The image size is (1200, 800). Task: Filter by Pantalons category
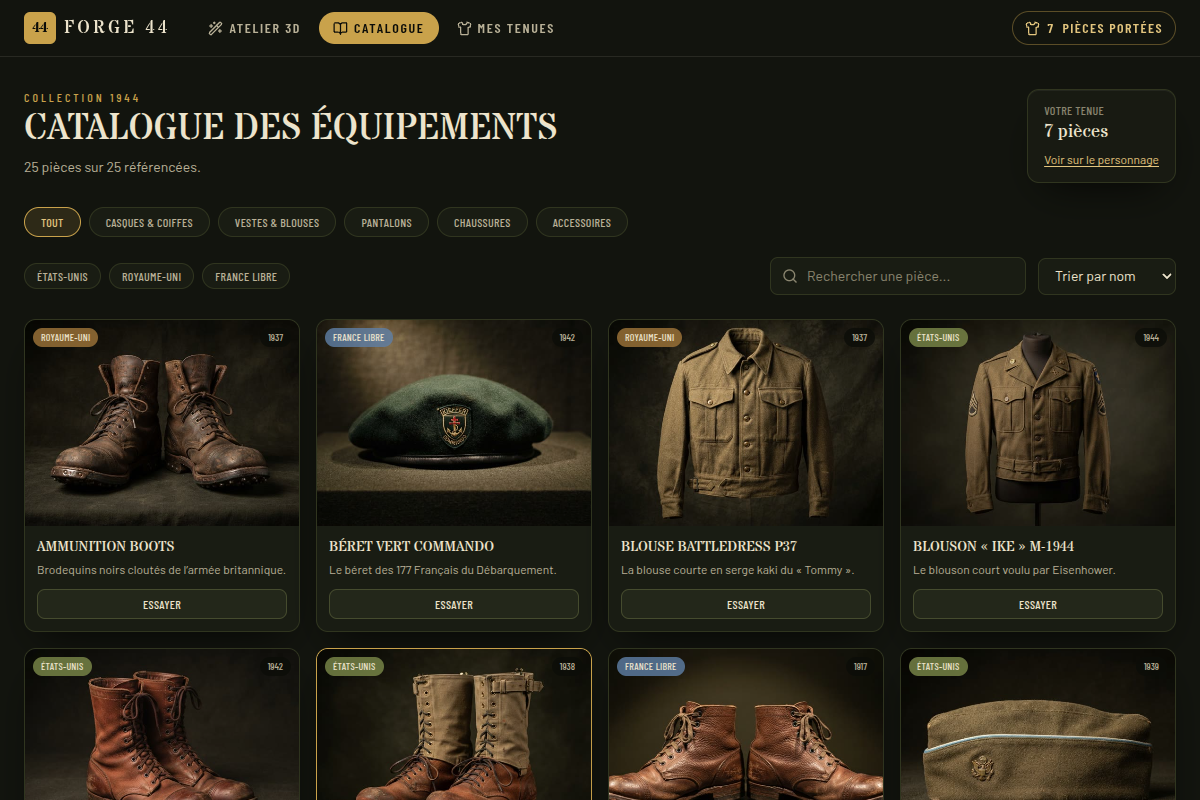pyautogui.click(x=386, y=223)
